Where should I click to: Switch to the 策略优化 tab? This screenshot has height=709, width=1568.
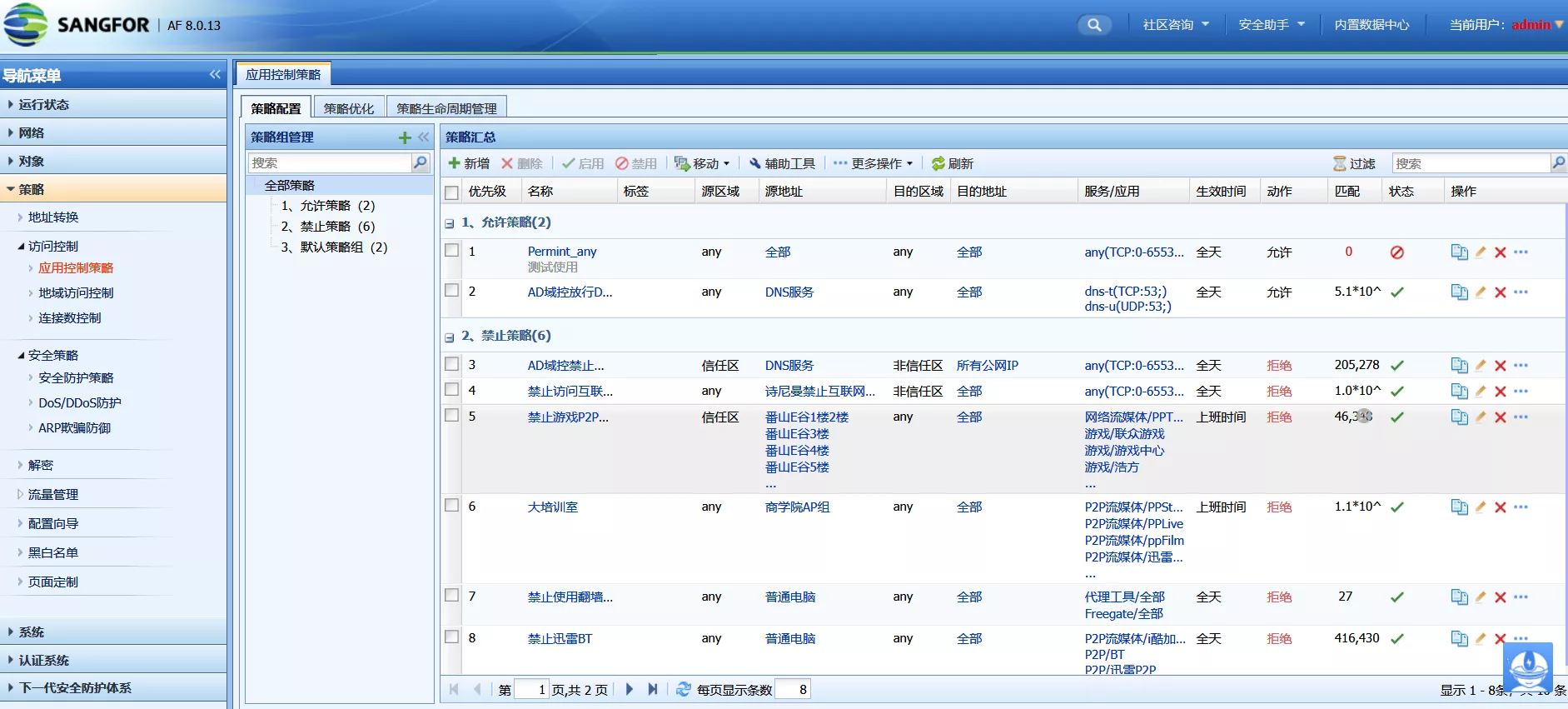348,108
